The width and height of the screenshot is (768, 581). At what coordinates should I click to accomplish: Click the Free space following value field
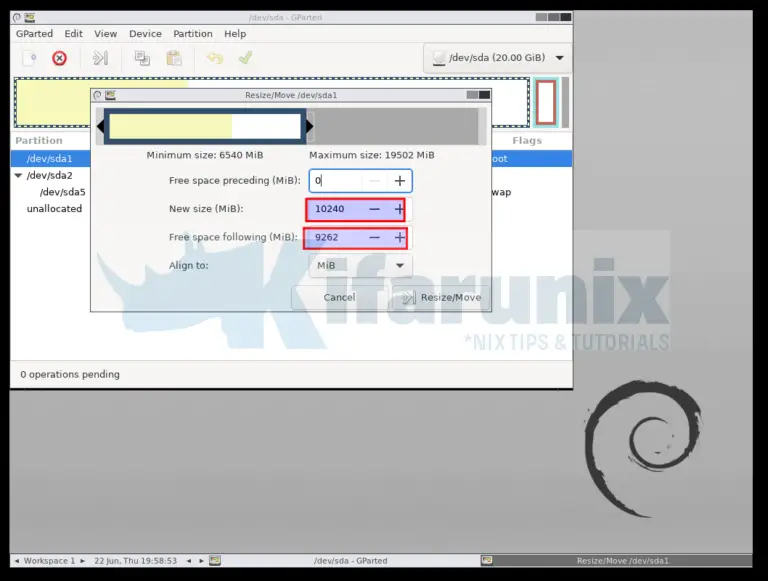click(335, 238)
